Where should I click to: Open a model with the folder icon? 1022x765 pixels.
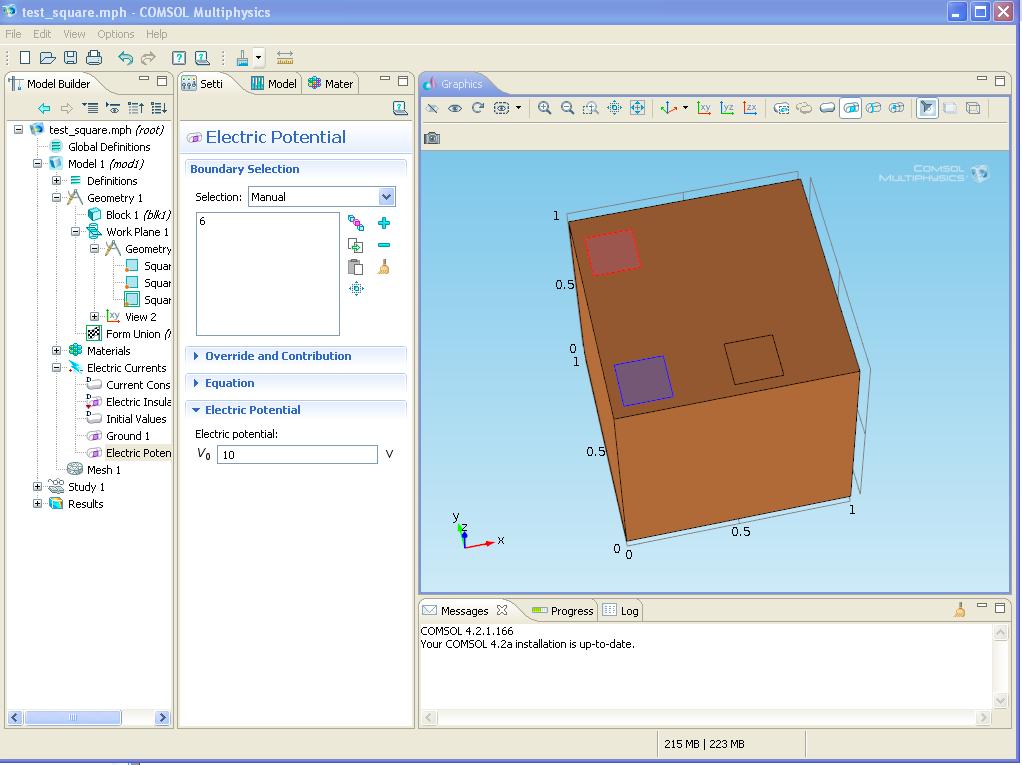pos(48,57)
